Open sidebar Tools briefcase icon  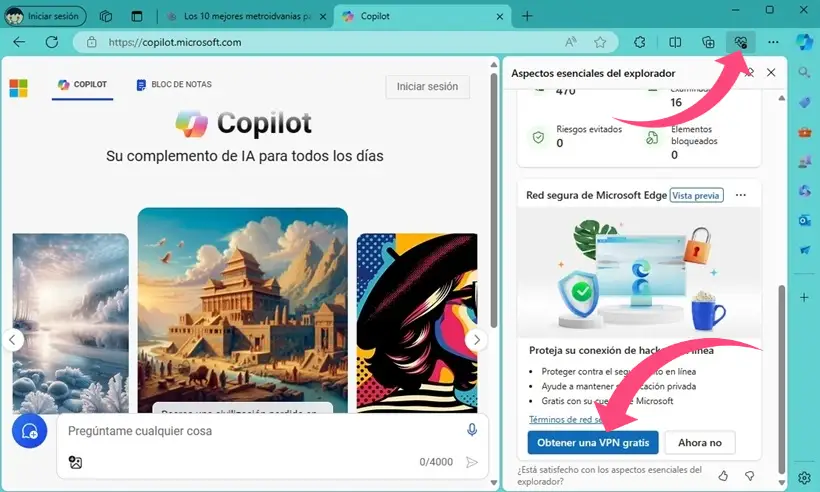click(804, 132)
